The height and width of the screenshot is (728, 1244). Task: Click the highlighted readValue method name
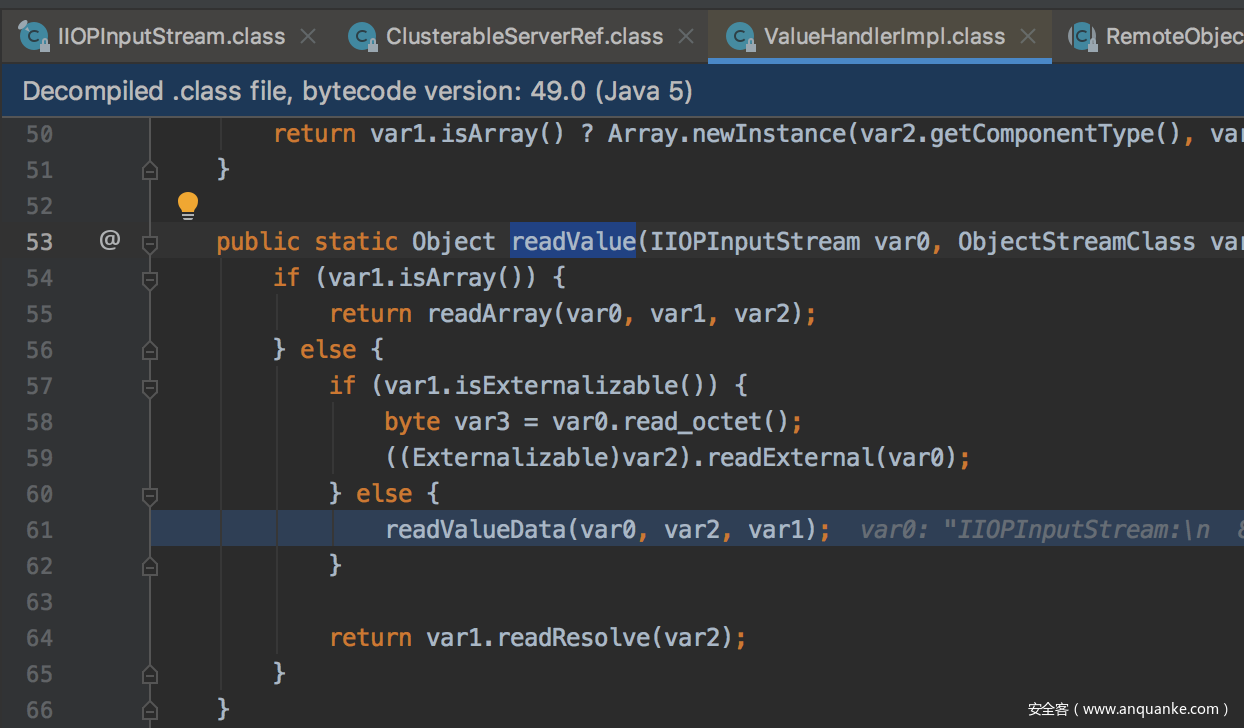point(573,242)
